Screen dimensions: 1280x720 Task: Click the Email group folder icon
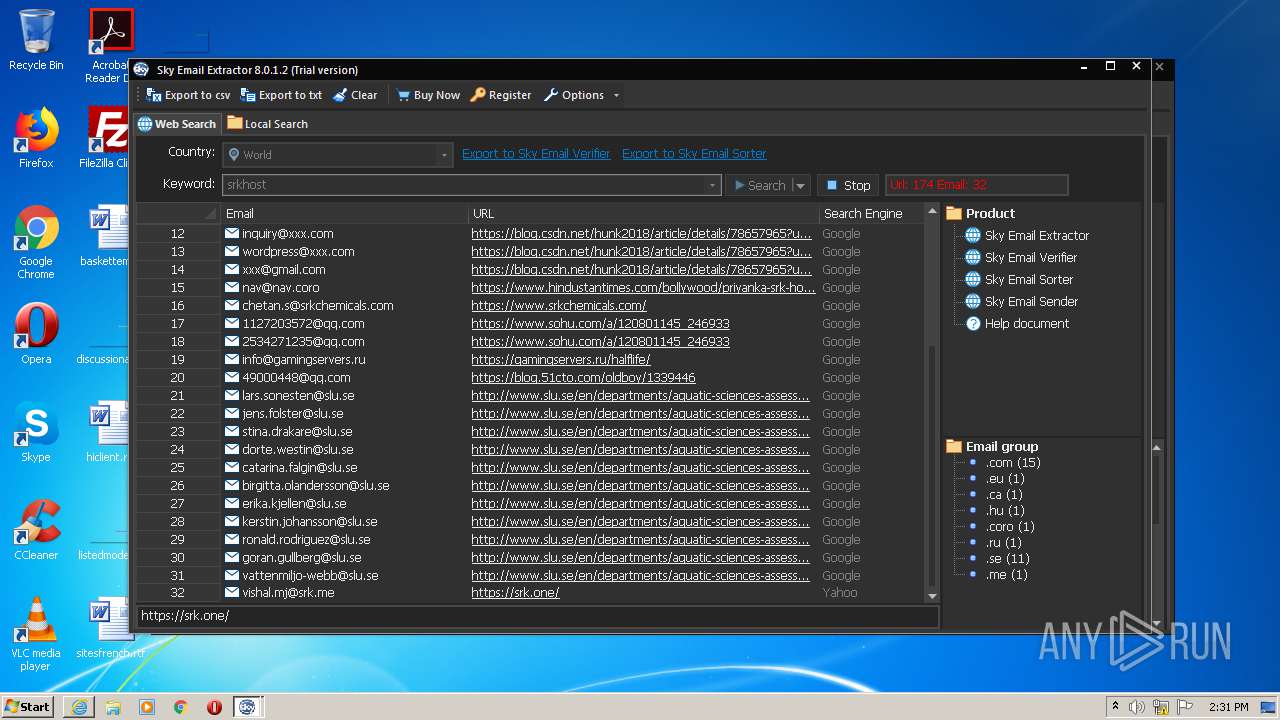[x=954, y=446]
